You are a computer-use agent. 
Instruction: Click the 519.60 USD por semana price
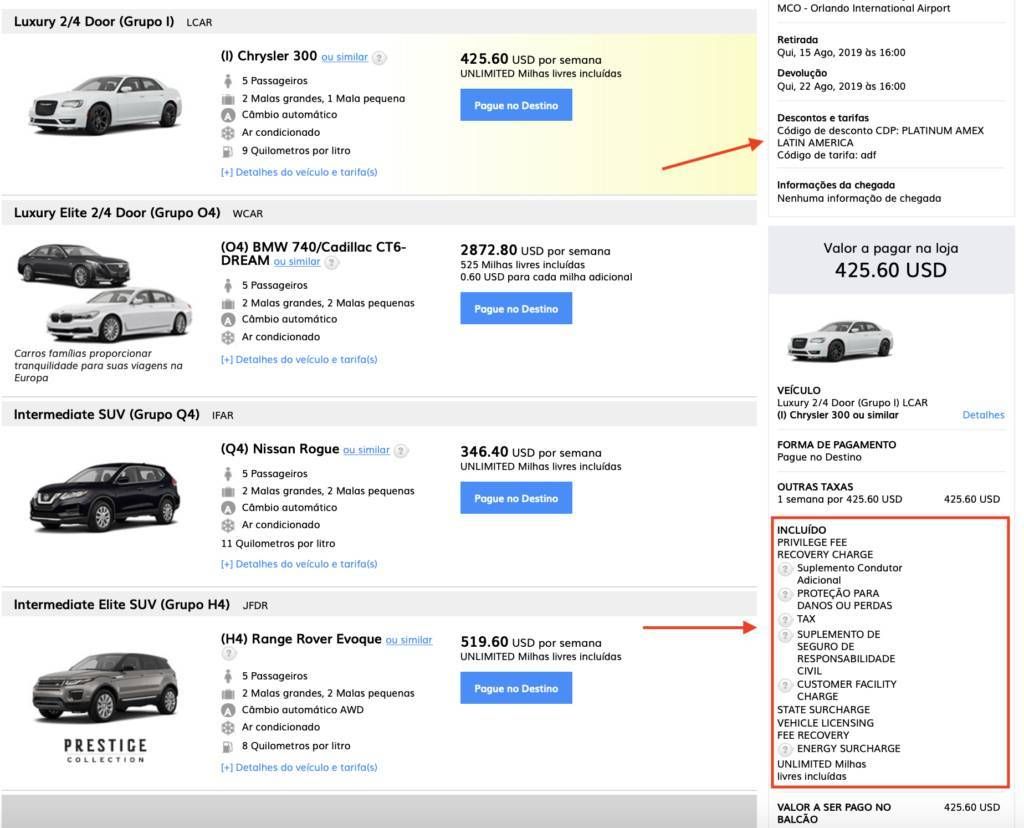[x=531, y=642]
